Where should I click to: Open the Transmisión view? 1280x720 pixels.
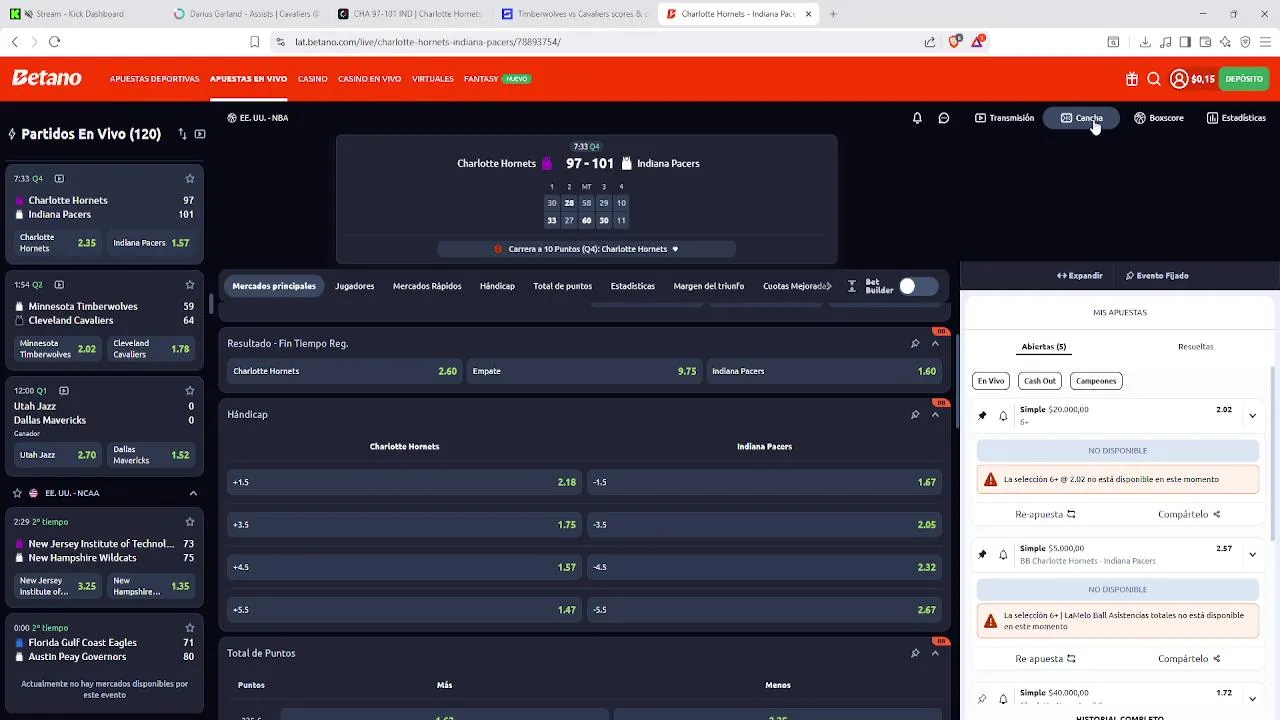click(x=1004, y=118)
